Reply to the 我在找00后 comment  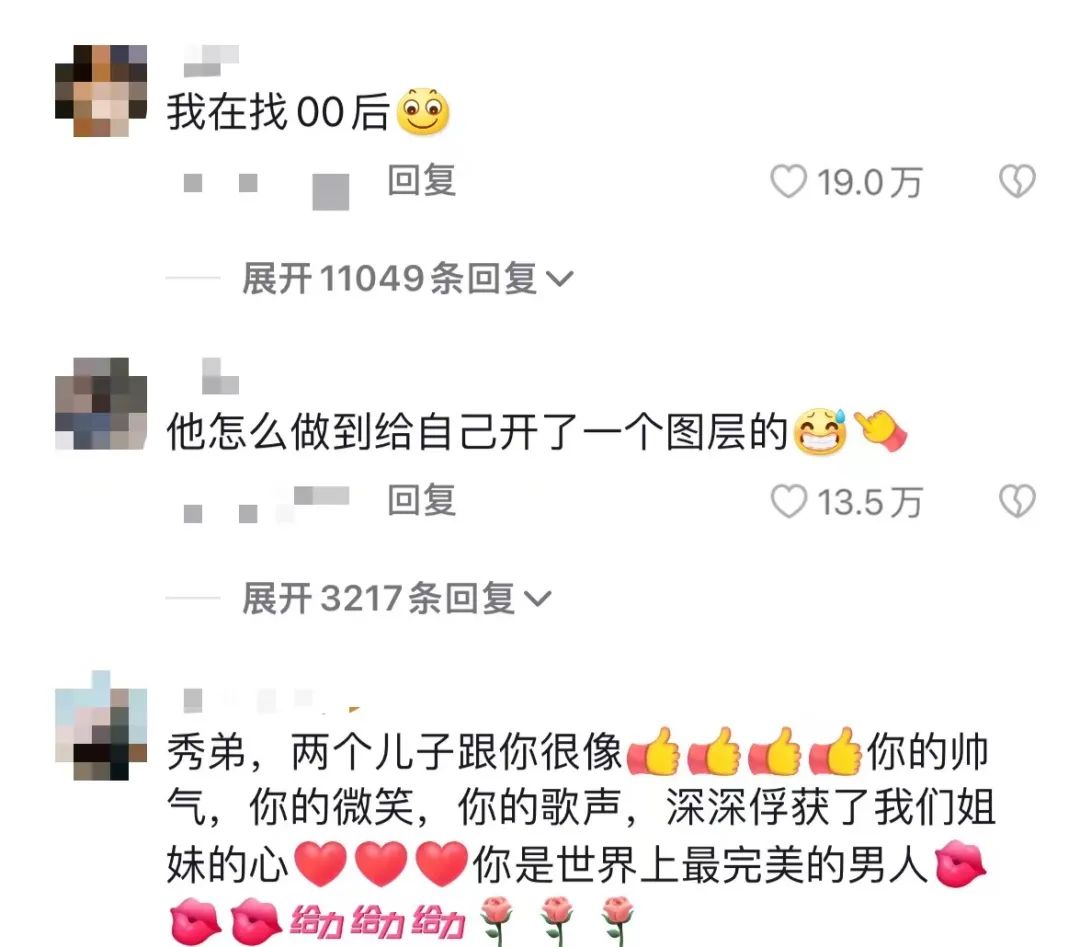pyautogui.click(x=422, y=180)
